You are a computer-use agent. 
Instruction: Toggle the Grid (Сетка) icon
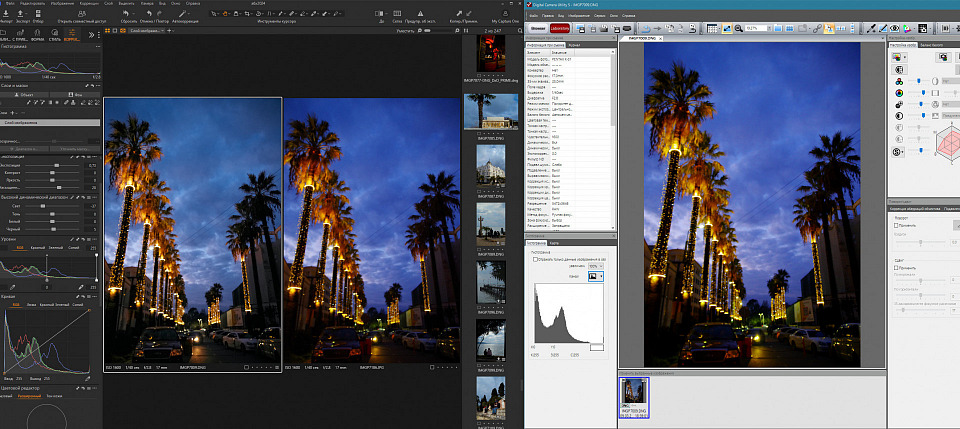[397, 13]
